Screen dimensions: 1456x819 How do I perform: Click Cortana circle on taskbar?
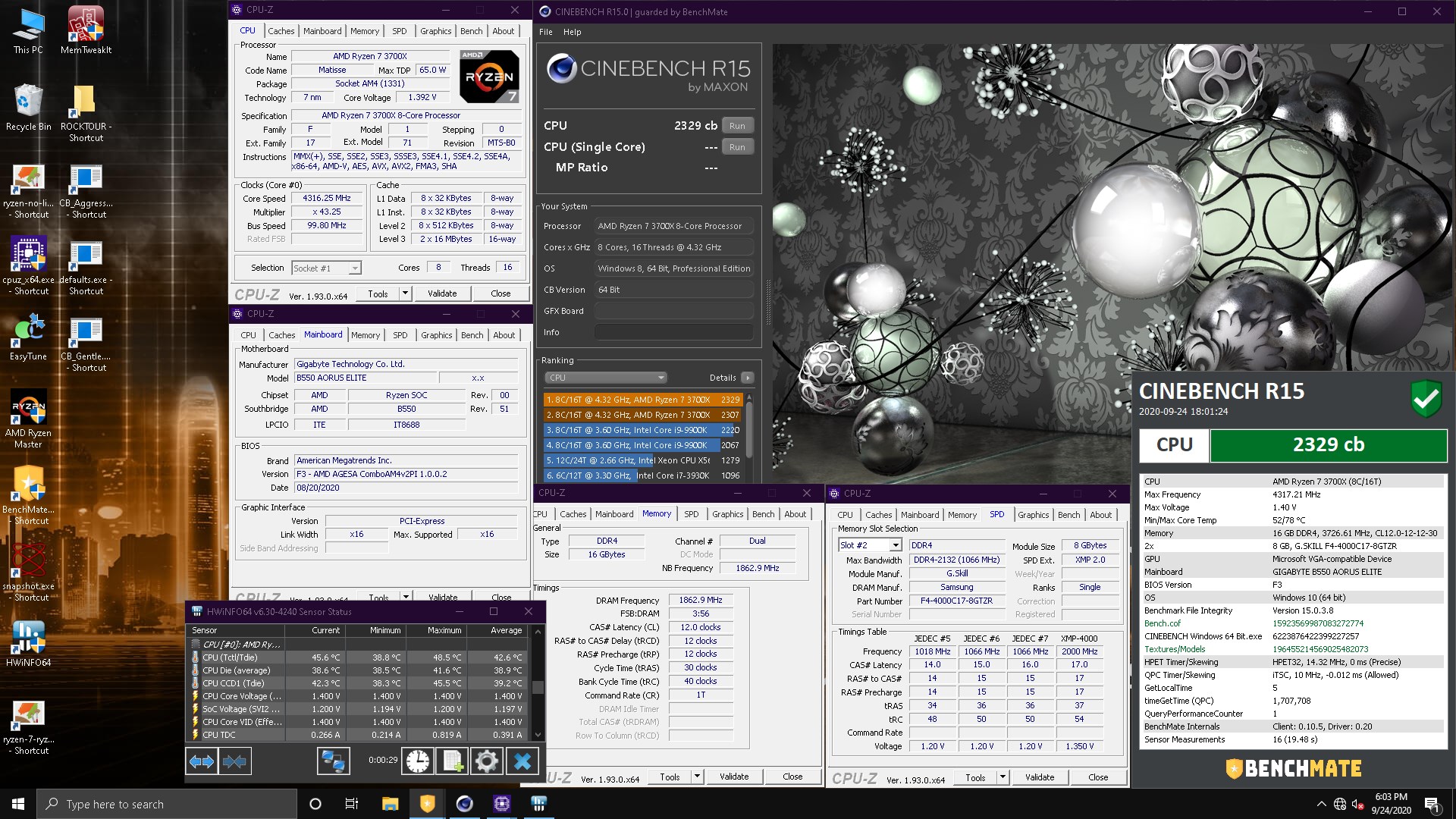pyautogui.click(x=315, y=804)
